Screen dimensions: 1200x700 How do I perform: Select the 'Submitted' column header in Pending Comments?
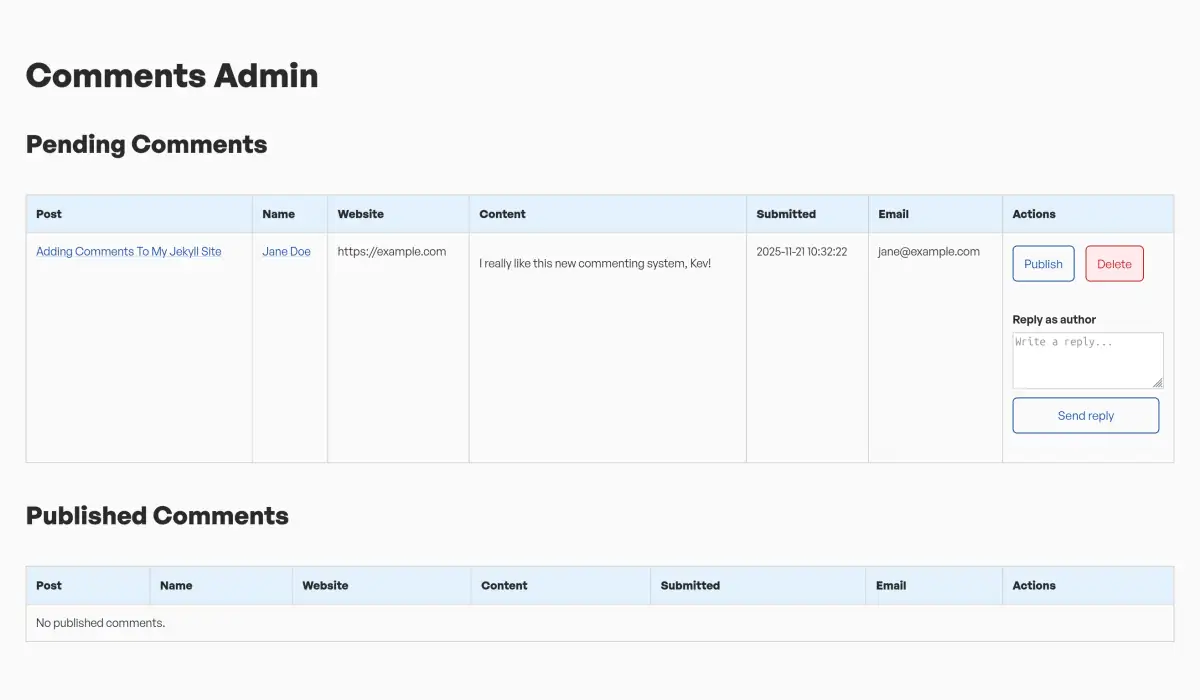pyautogui.click(x=786, y=214)
